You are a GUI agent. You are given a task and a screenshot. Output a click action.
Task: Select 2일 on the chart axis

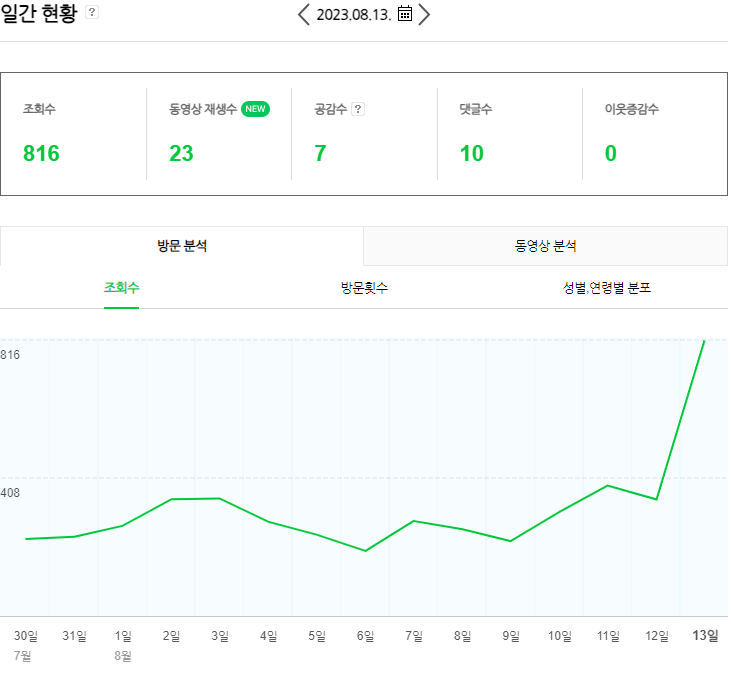172,636
